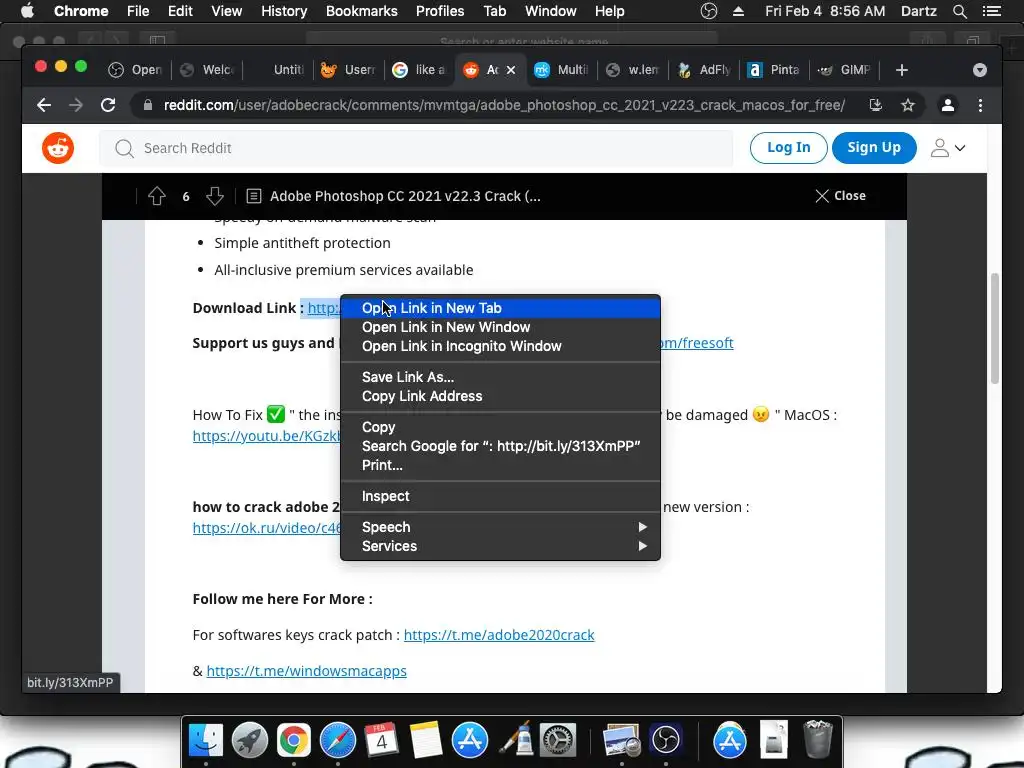
Task: Reload the Reddit page
Action: coord(108,105)
